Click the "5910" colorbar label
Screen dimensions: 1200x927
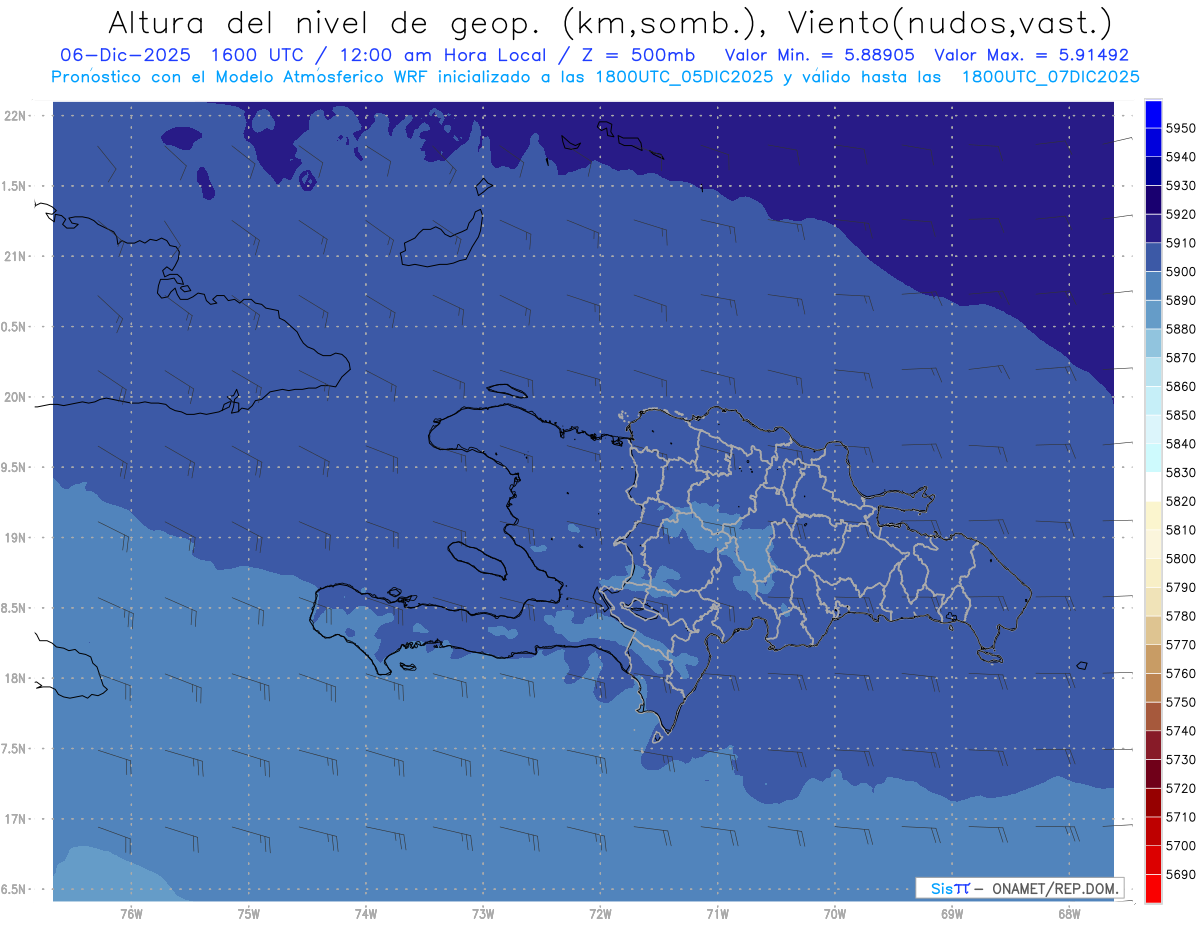coord(1180,243)
